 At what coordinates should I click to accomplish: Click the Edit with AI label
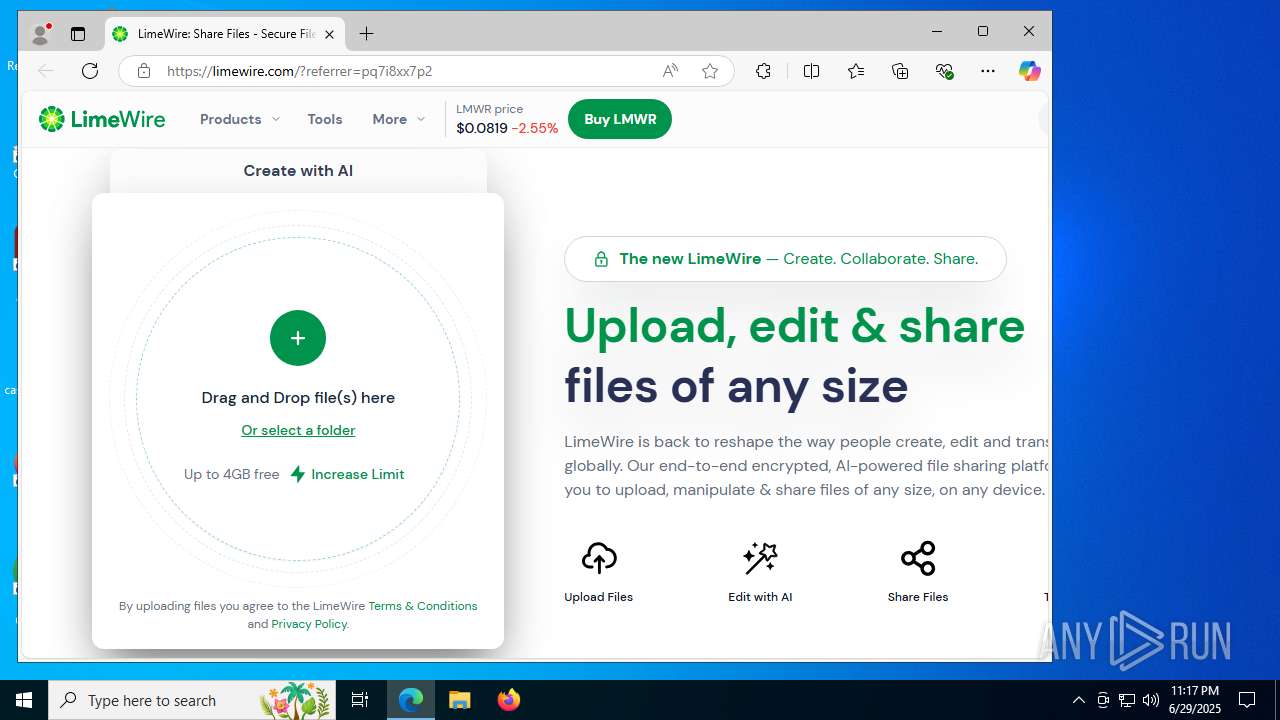pos(760,597)
